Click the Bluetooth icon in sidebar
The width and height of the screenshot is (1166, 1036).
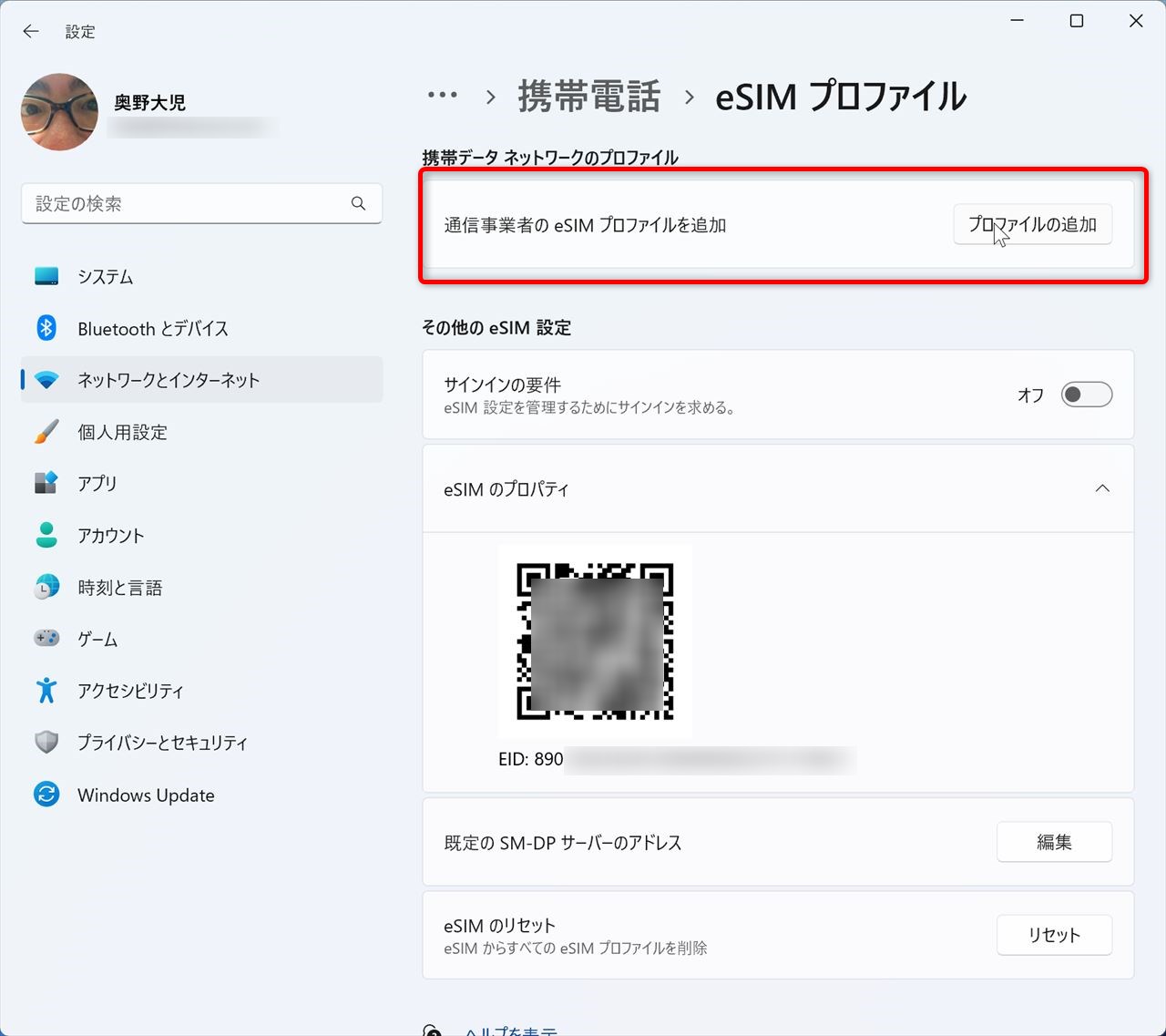(46, 328)
